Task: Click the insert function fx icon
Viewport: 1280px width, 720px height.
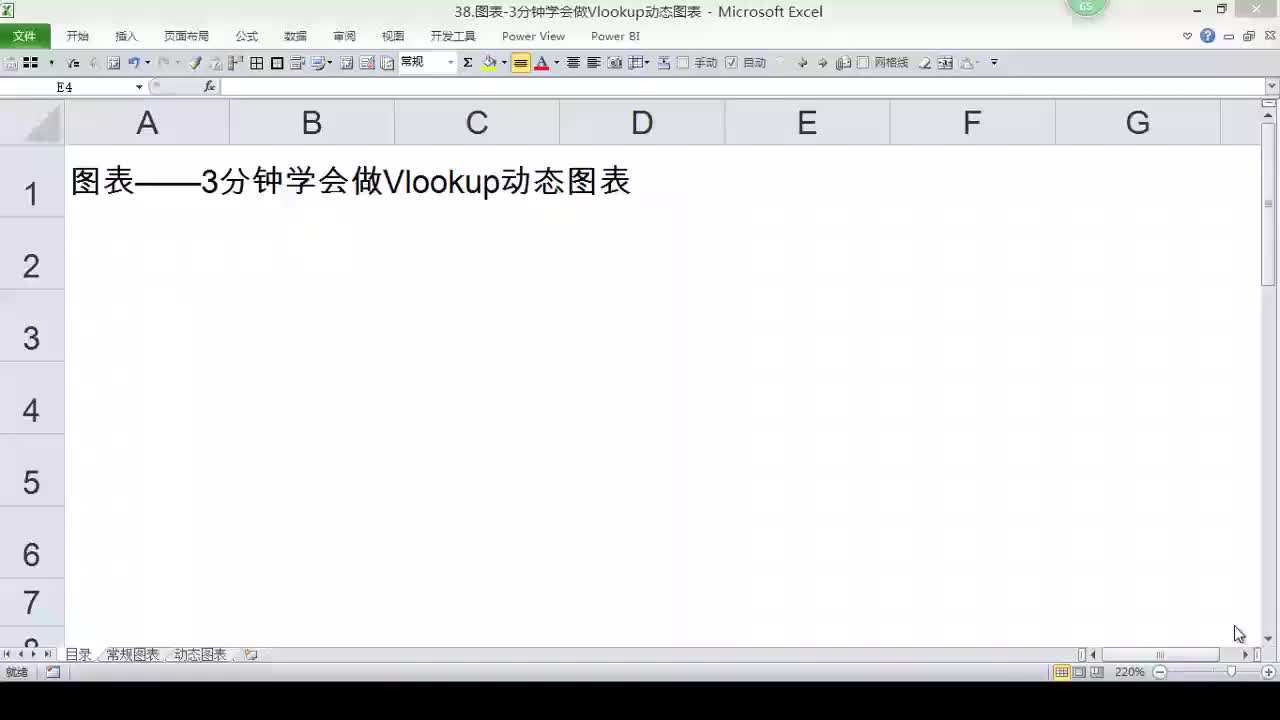Action: (209, 87)
